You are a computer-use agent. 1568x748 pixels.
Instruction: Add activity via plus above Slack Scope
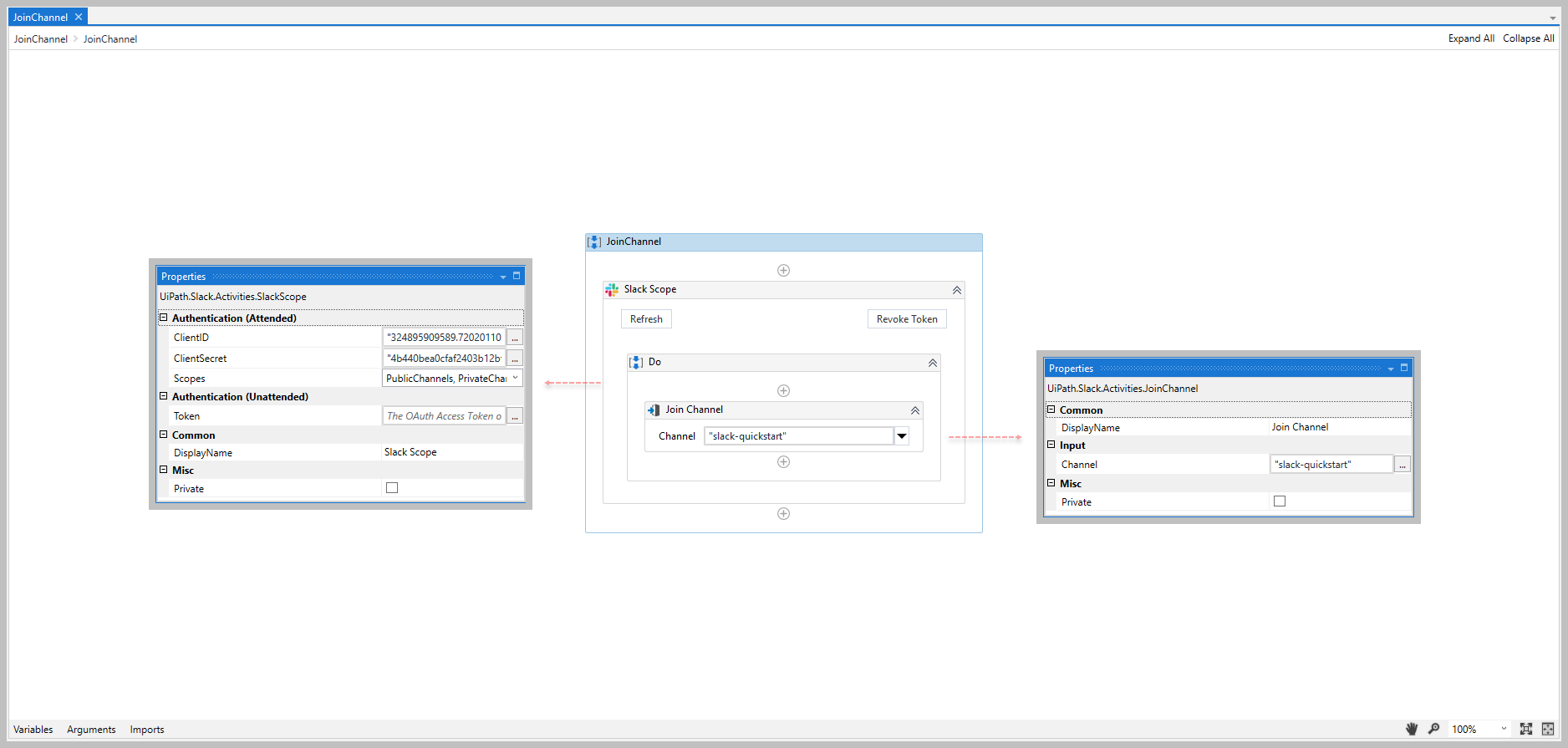point(783,270)
